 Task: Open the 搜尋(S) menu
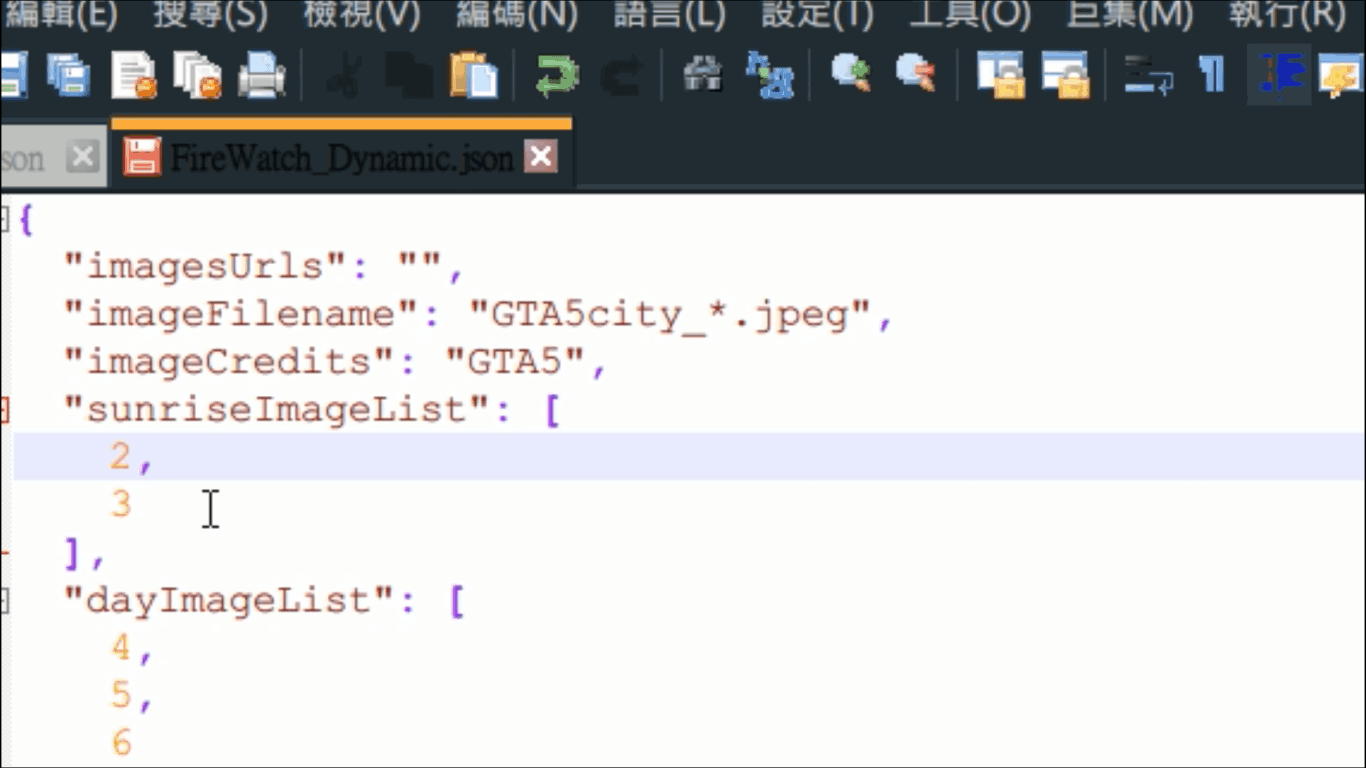(210, 15)
